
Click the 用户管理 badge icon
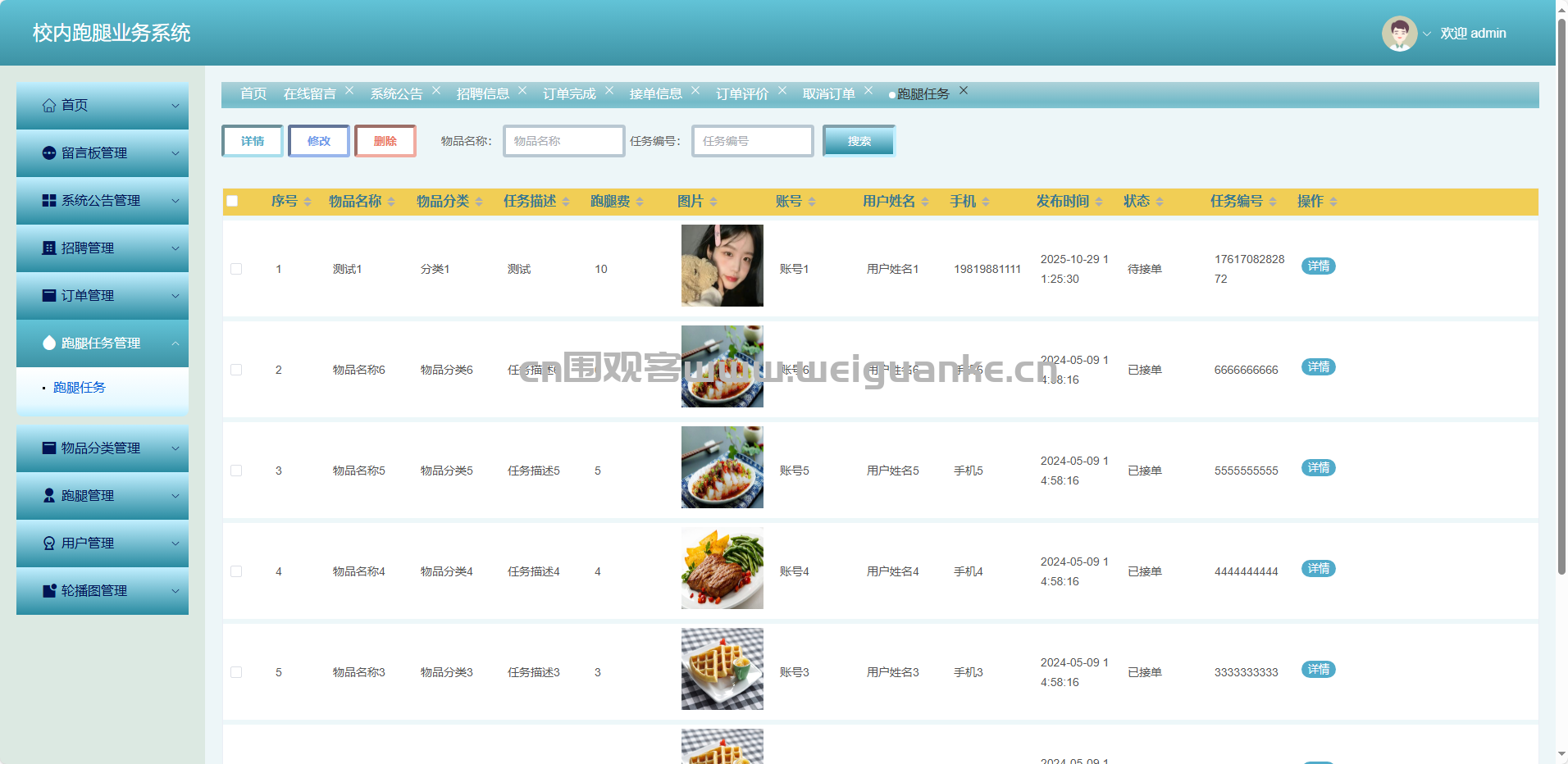pos(49,543)
